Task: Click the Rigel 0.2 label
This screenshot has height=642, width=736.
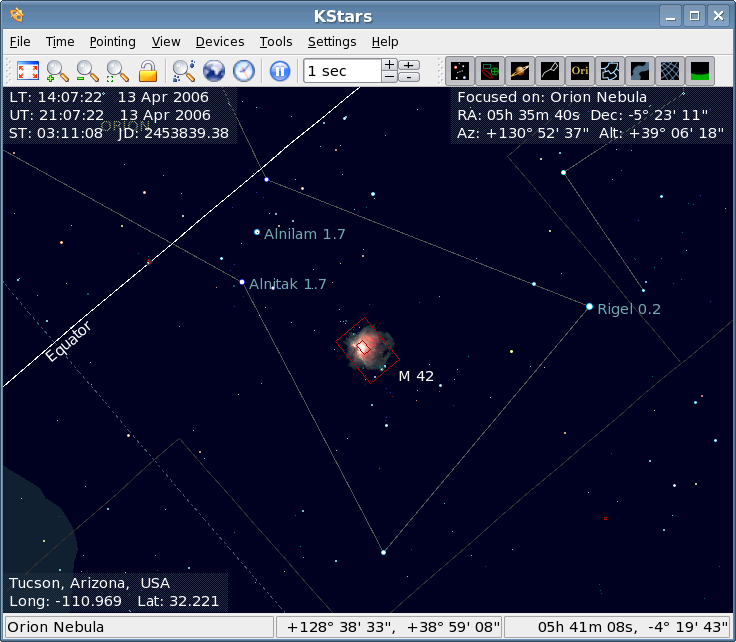Action: pyautogui.click(x=629, y=309)
